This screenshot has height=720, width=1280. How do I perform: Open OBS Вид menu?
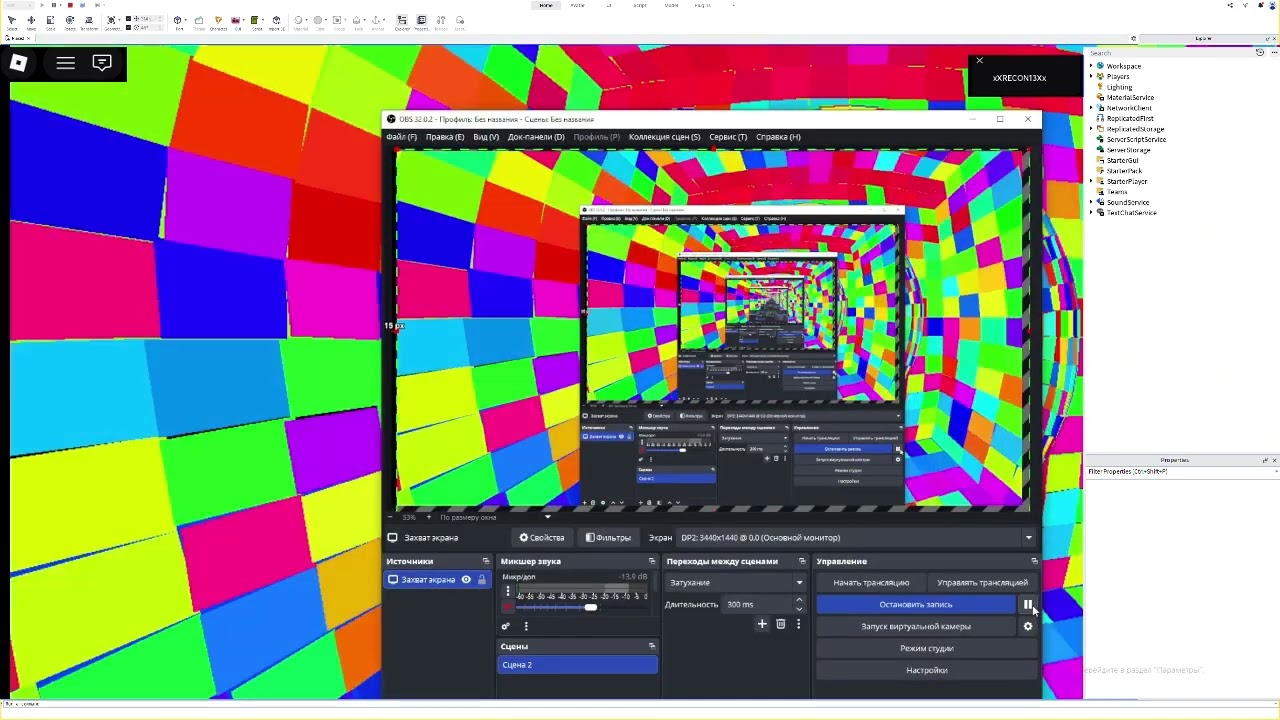click(485, 137)
